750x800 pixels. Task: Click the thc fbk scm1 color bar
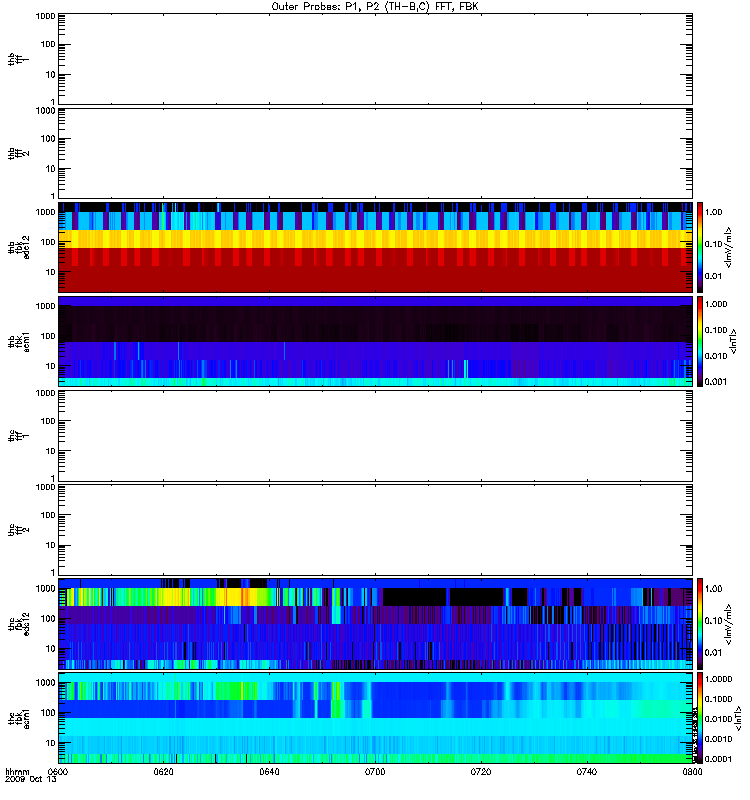pos(700,718)
